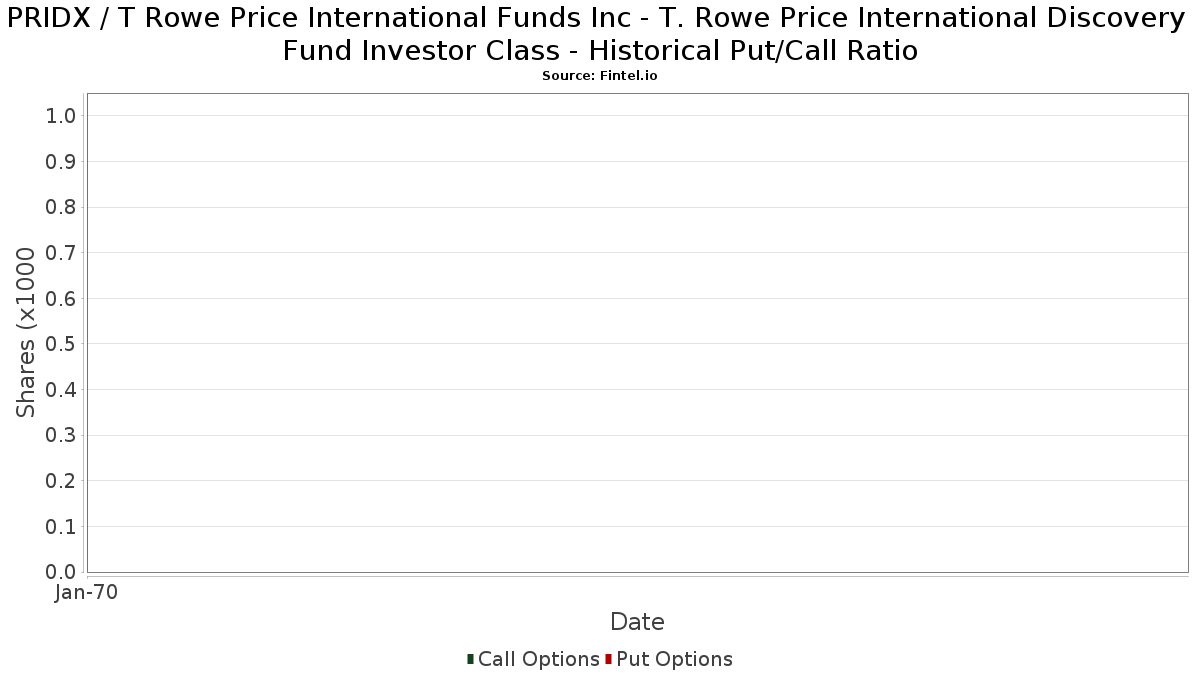Pick the 0.3 y-axis tick label
Screen dimensions: 1200x675
click(x=61, y=436)
